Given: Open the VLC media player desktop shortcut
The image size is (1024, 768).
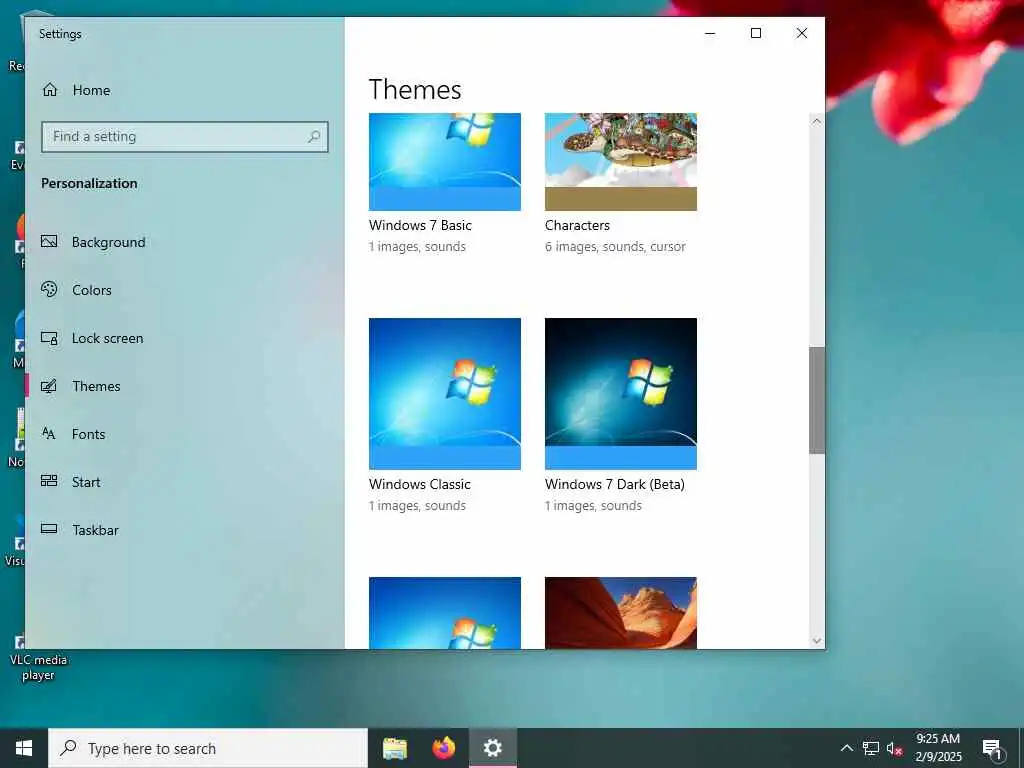Looking at the screenshot, I should (37, 658).
